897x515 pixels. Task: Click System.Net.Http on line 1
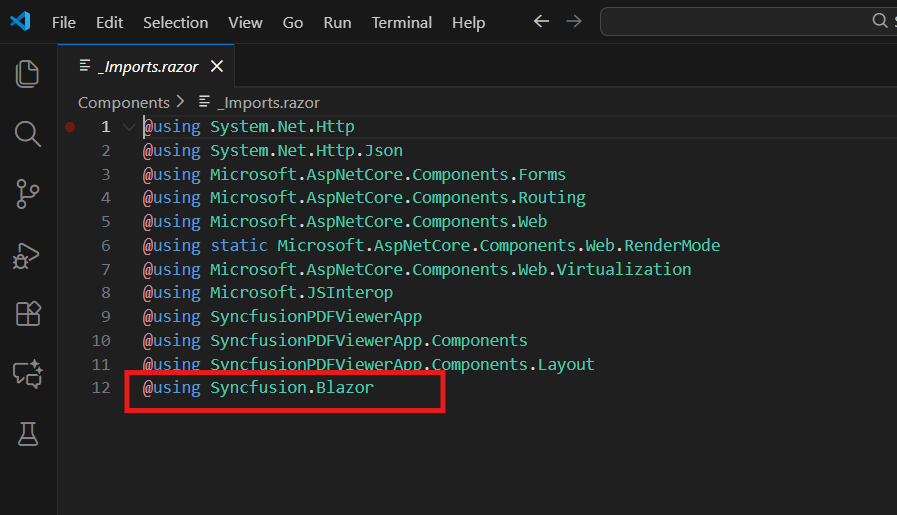pos(282,126)
